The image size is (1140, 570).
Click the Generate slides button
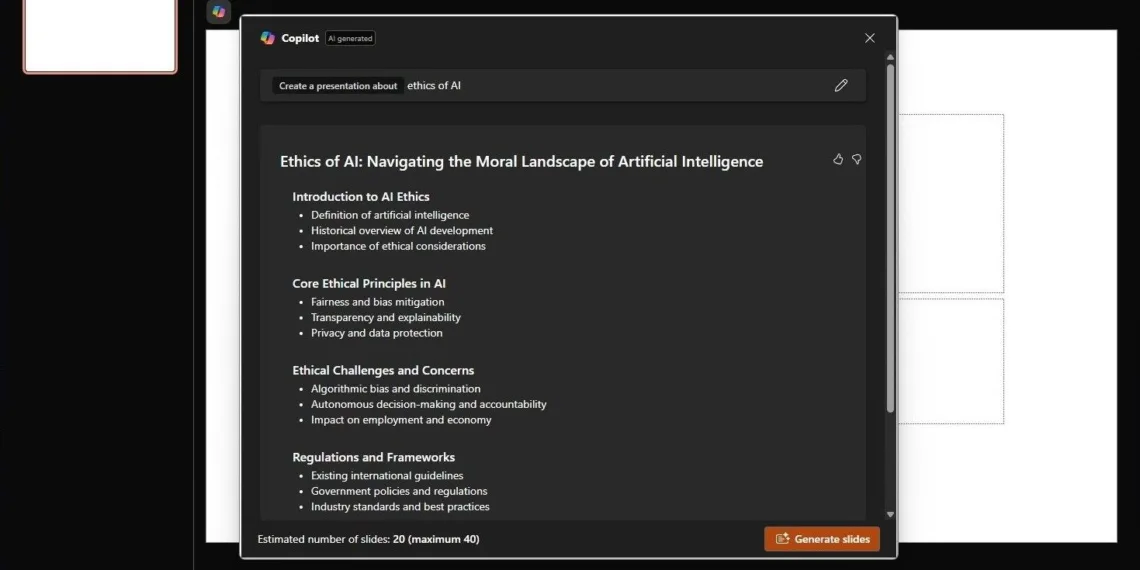coord(822,539)
